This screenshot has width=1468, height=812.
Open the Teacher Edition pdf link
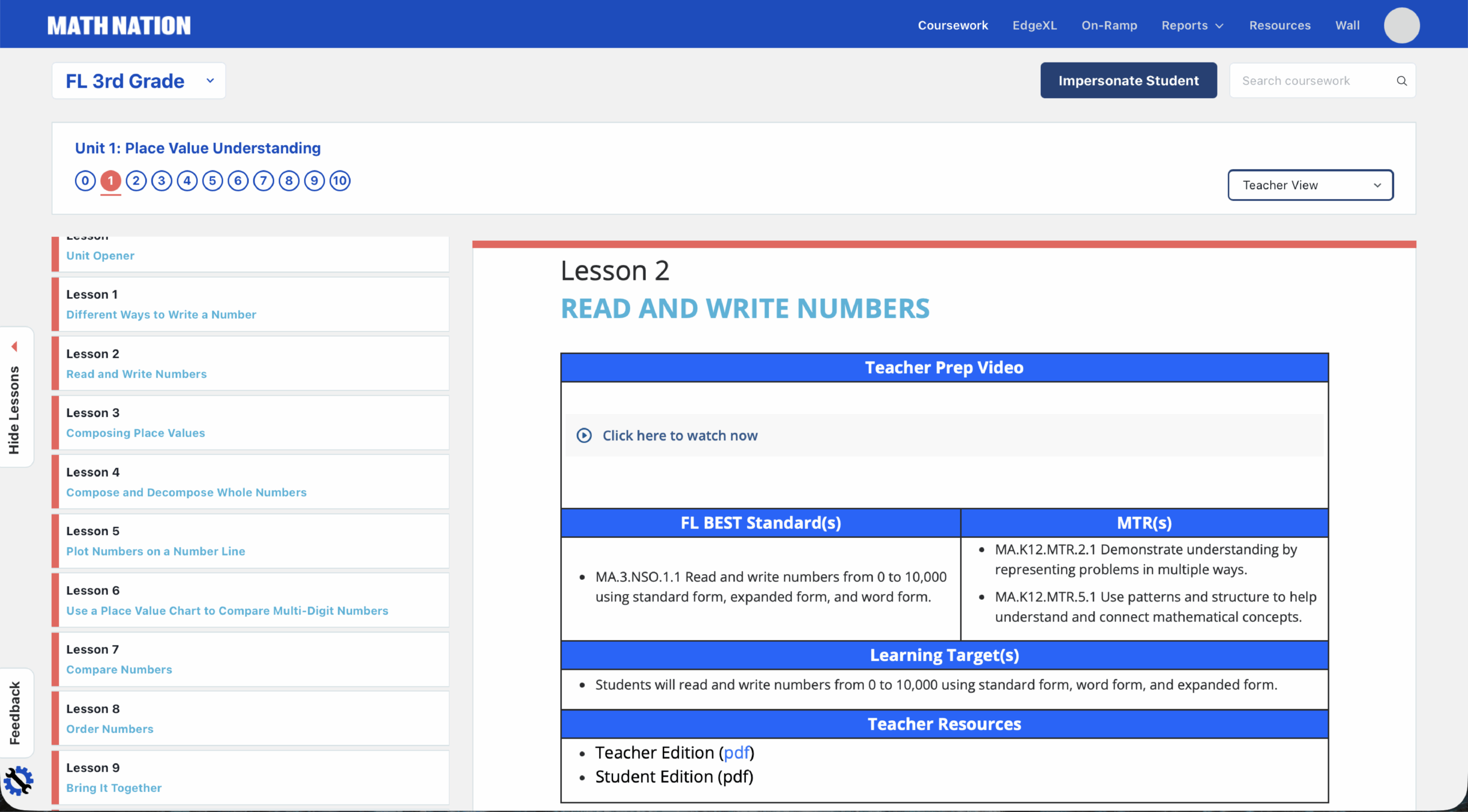coord(736,752)
